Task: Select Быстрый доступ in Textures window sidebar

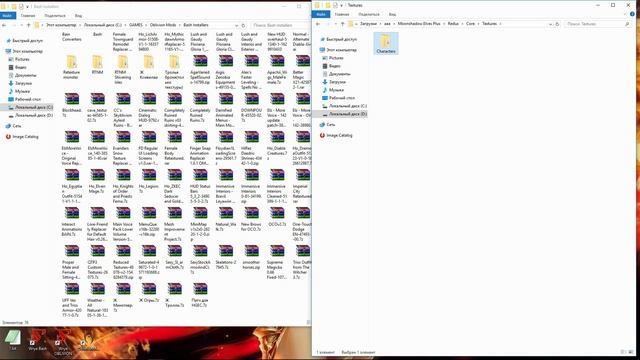Action: 338,39
